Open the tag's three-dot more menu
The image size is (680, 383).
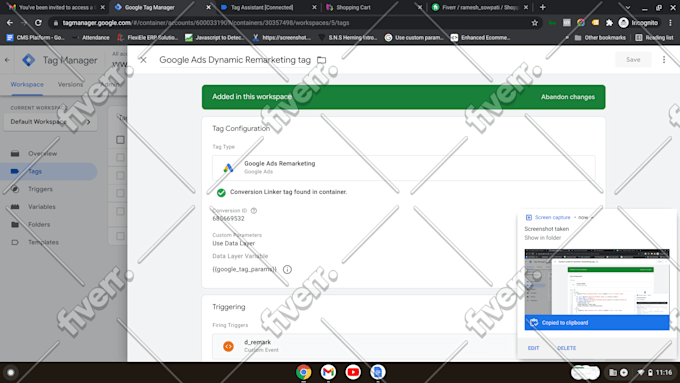[664, 59]
